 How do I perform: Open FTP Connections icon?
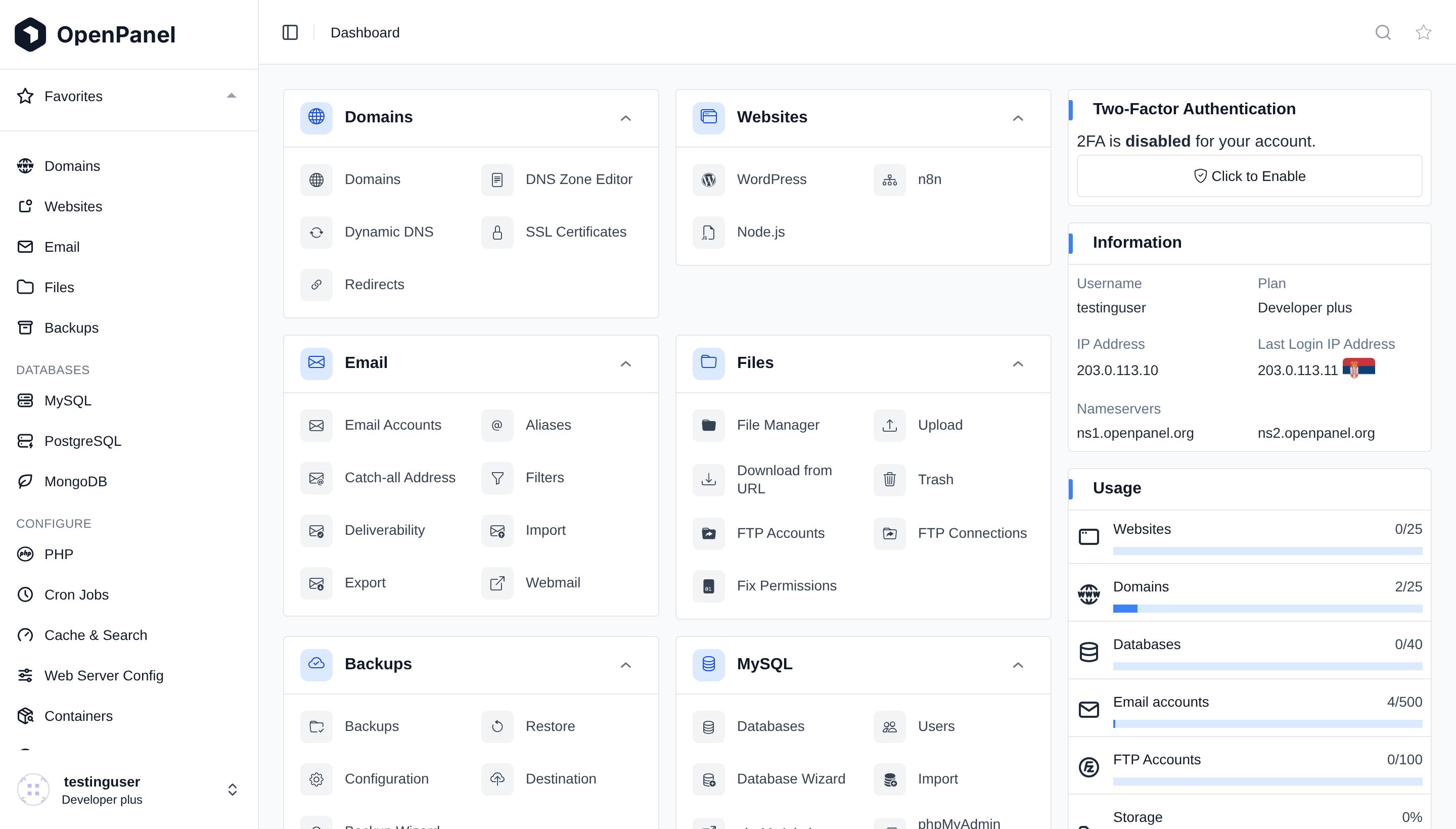point(889,533)
